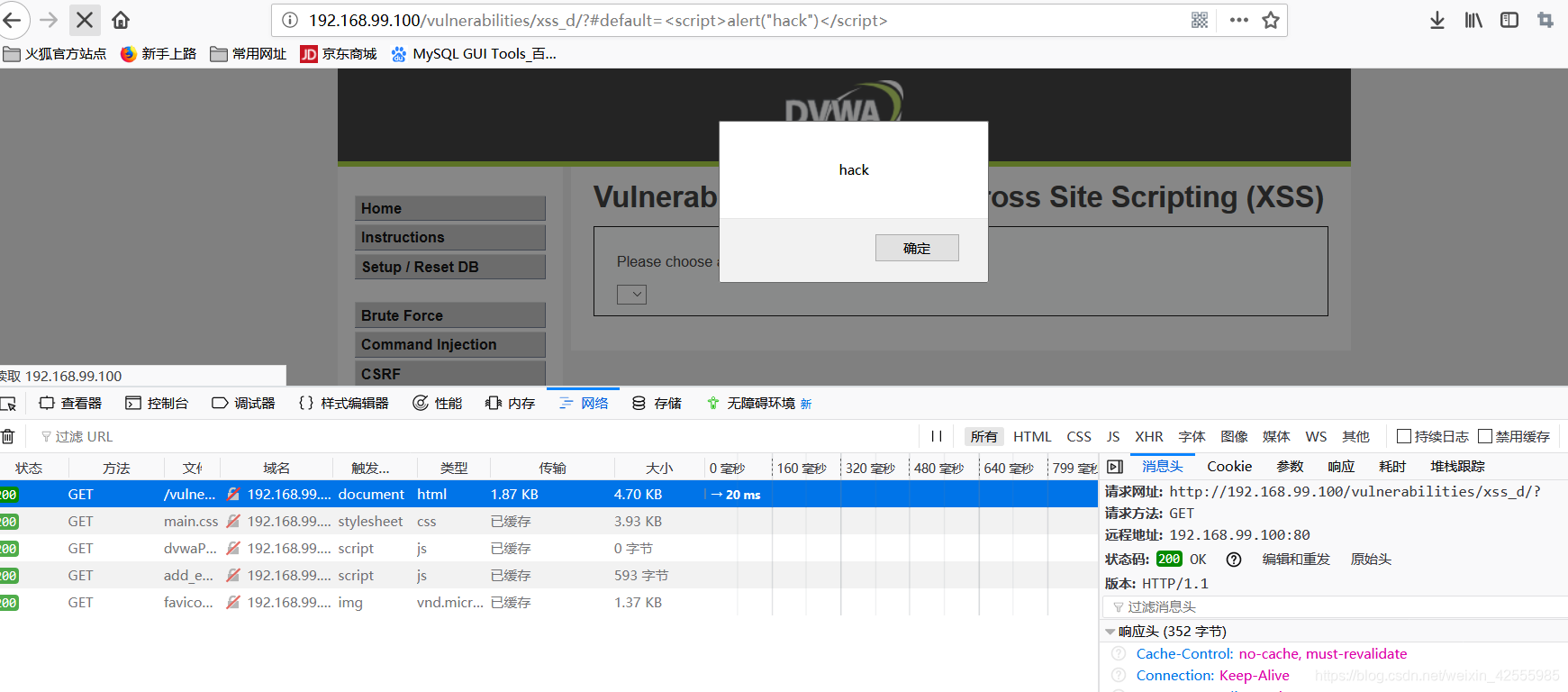Click help icon beside Connection header
Image resolution: width=1568 pixels, height=692 pixels.
click(x=1119, y=676)
